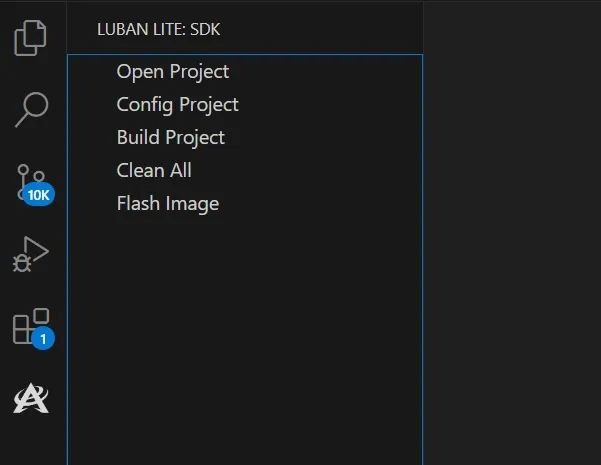This screenshot has height=465, width=601.
Task: Select Open Project in the SDK list
Action: (173, 72)
